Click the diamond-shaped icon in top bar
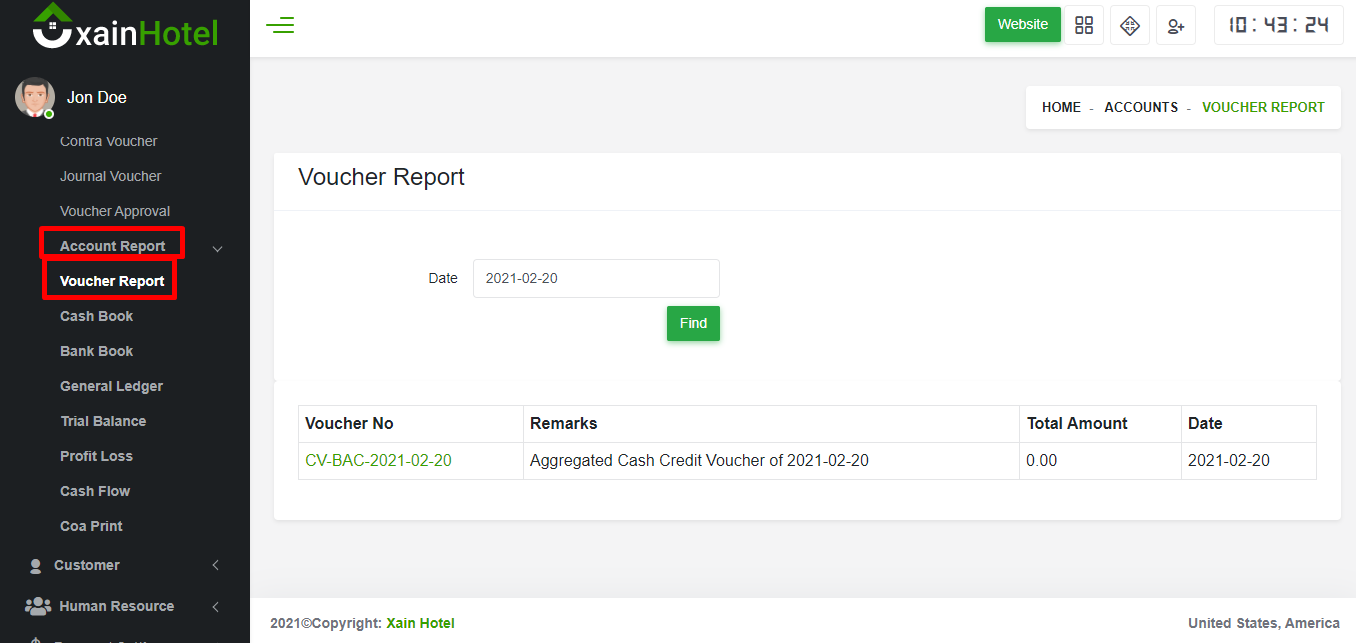 pos(1130,26)
